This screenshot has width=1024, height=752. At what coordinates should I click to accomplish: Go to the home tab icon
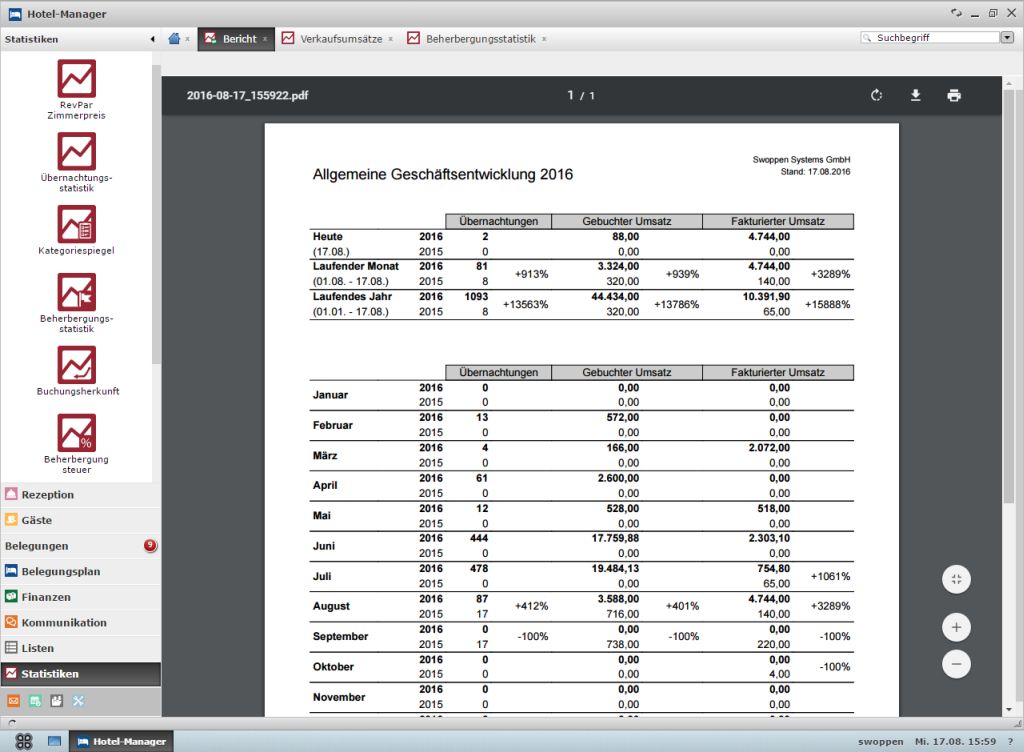point(174,39)
